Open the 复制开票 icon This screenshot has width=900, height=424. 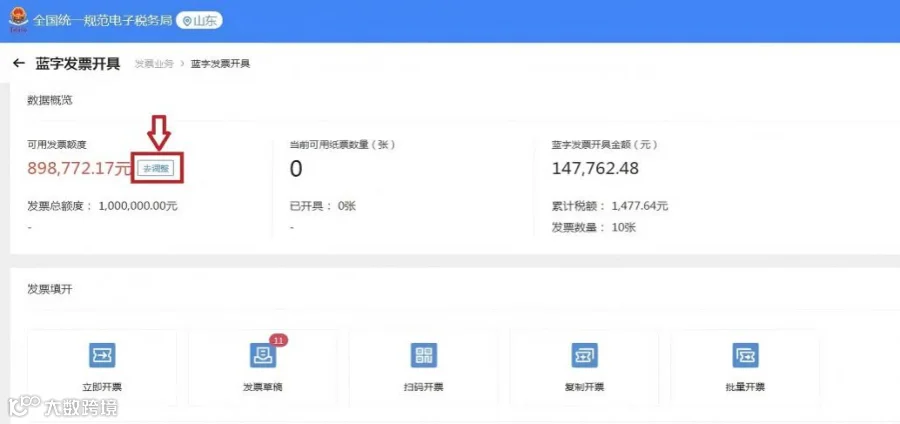(584, 355)
